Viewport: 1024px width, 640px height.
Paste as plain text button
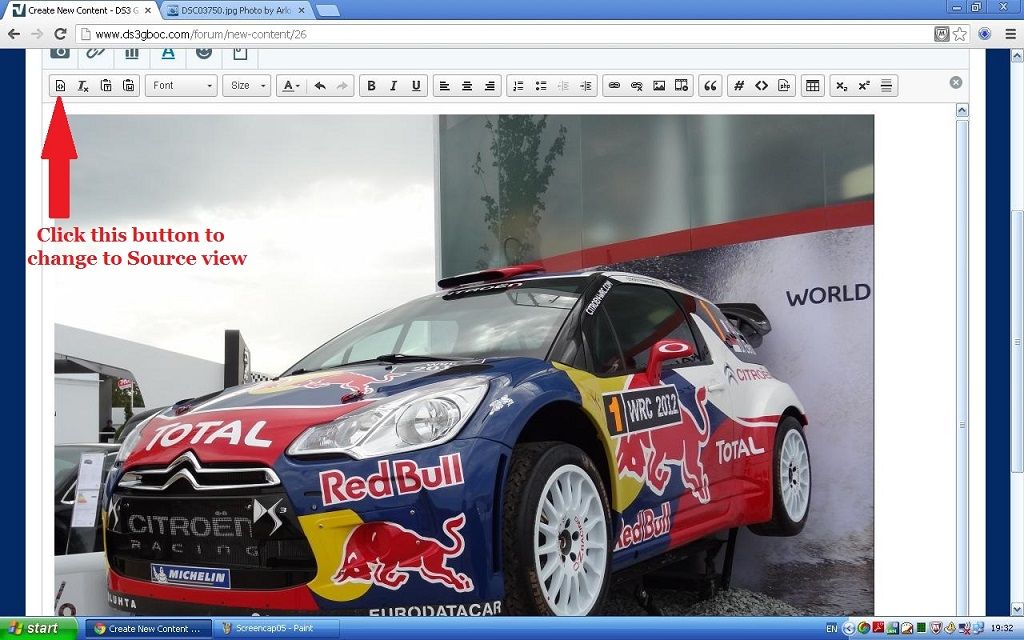(x=106, y=86)
